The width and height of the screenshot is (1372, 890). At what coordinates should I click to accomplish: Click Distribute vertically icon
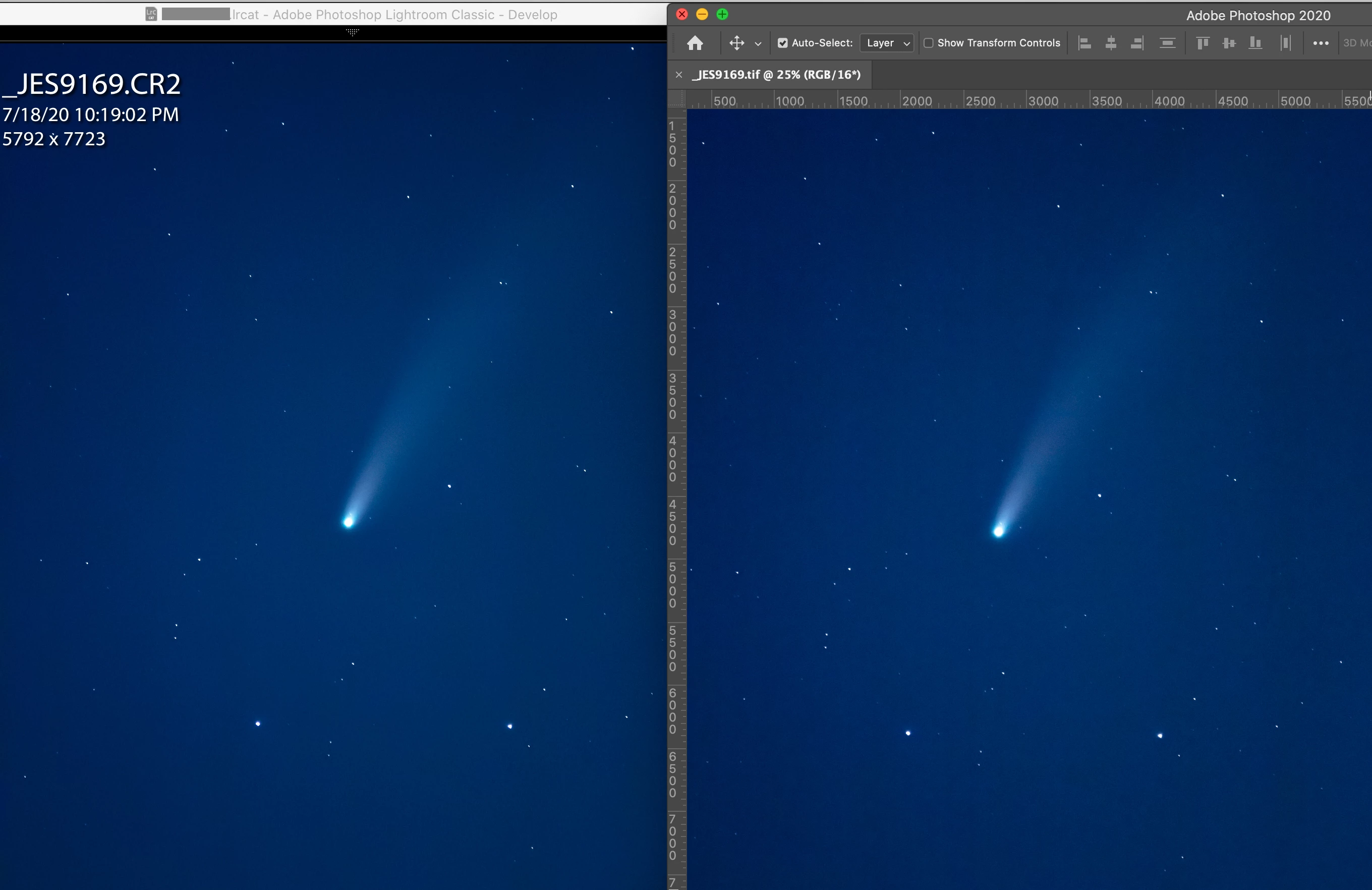pyautogui.click(x=1167, y=43)
